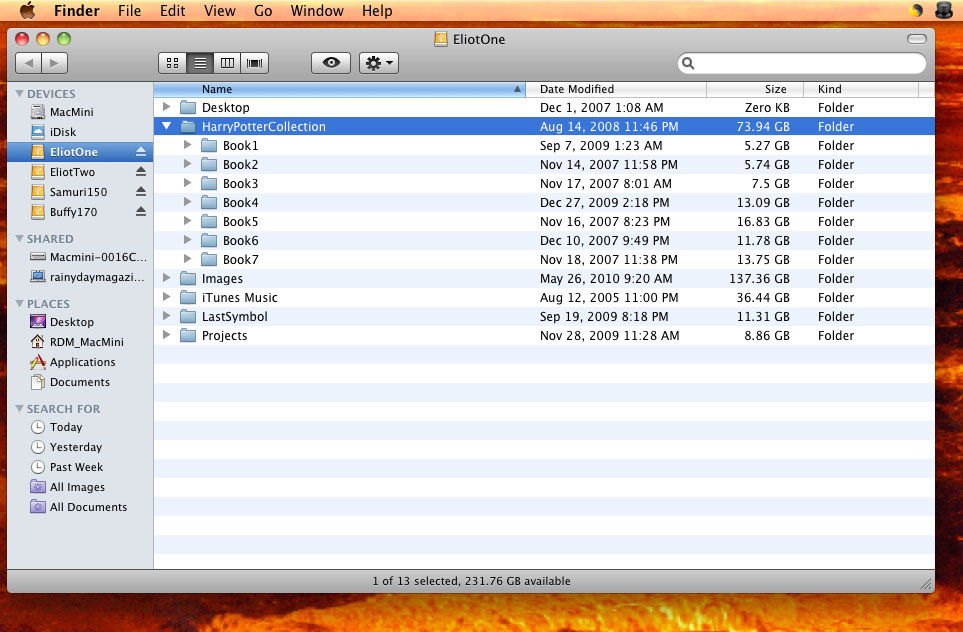
Task: Go forward with the right arrow button
Action: (x=55, y=63)
